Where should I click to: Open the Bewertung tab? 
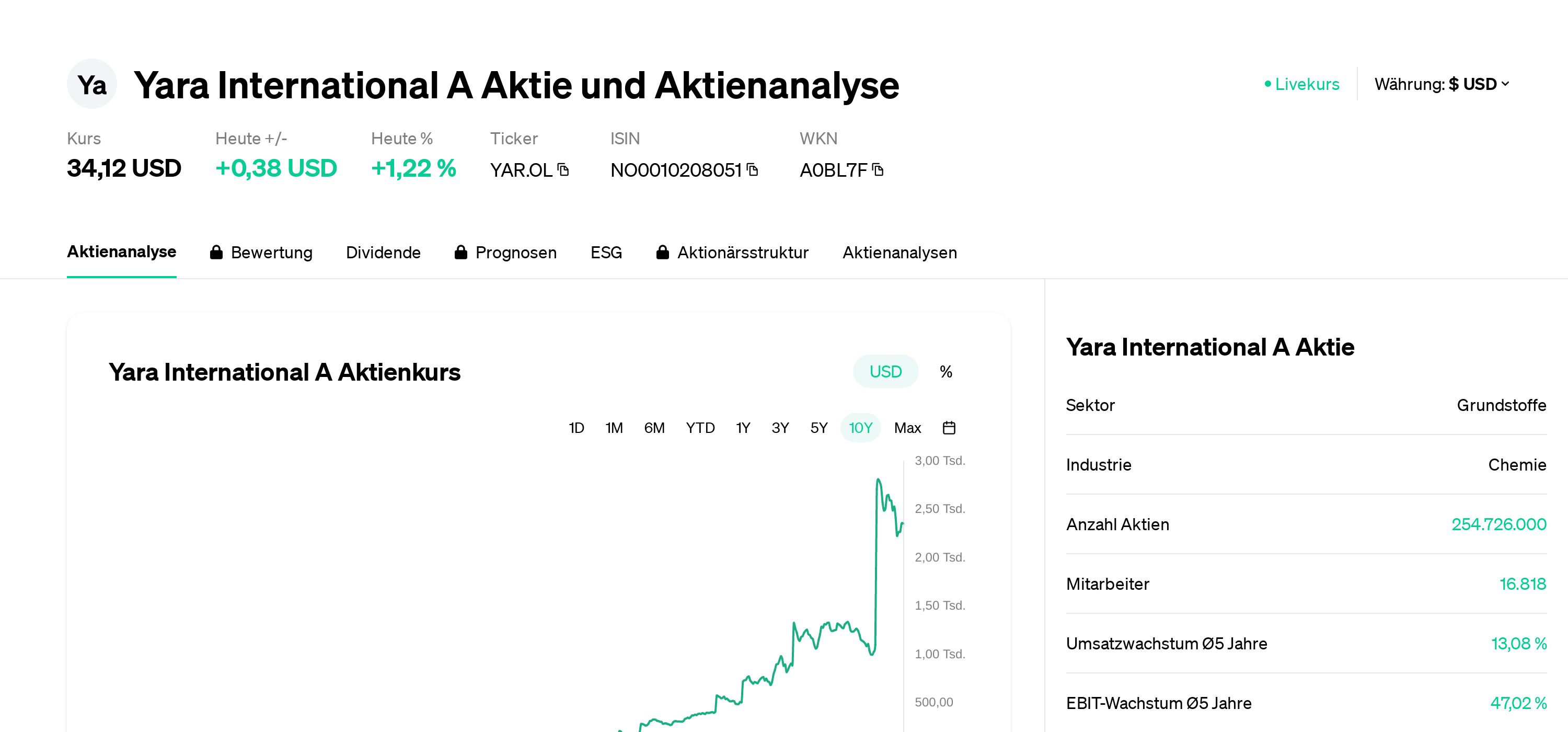click(261, 252)
